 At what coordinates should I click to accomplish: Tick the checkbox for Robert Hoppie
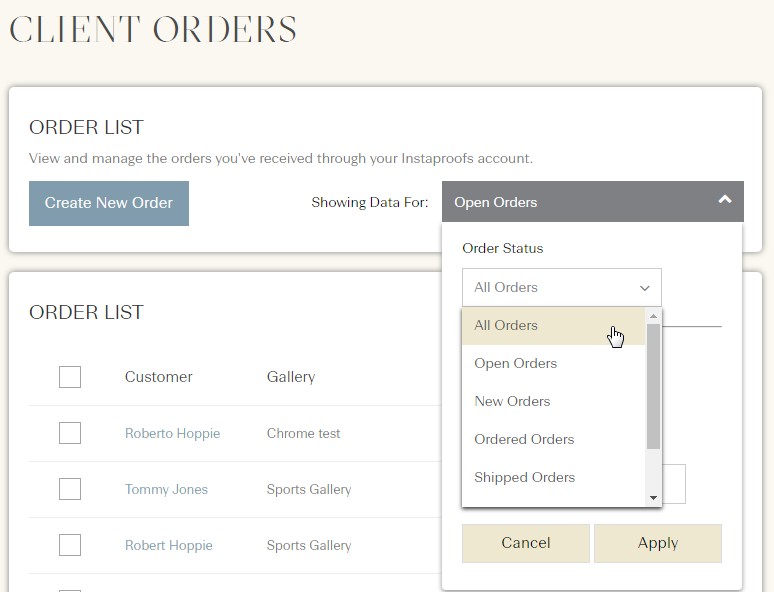click(70, 545)
